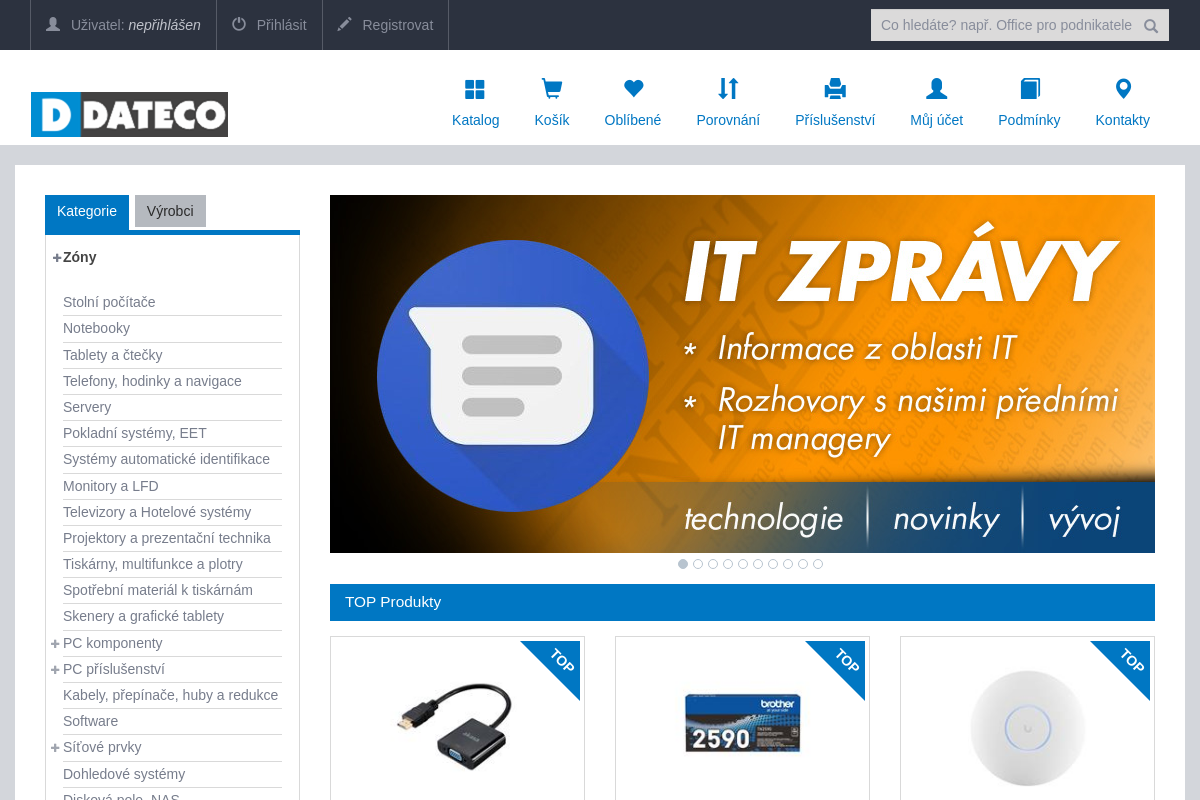The width and height of the screenshot is (1200, 800).
Task: Select the first carousel slide dot
Action: tap(683, 564)
